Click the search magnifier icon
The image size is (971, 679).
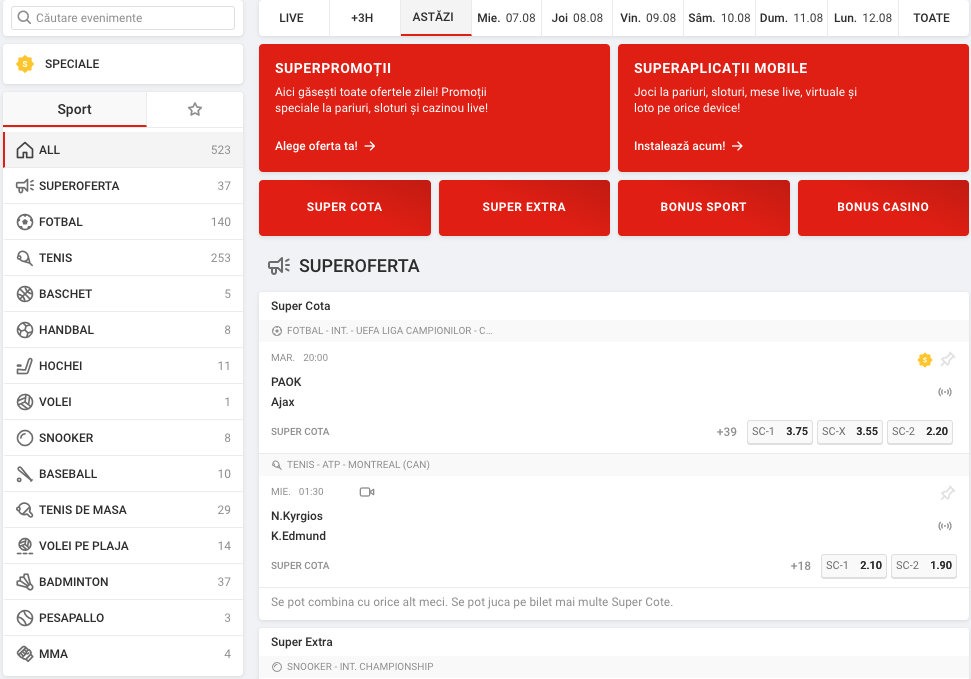24,17
